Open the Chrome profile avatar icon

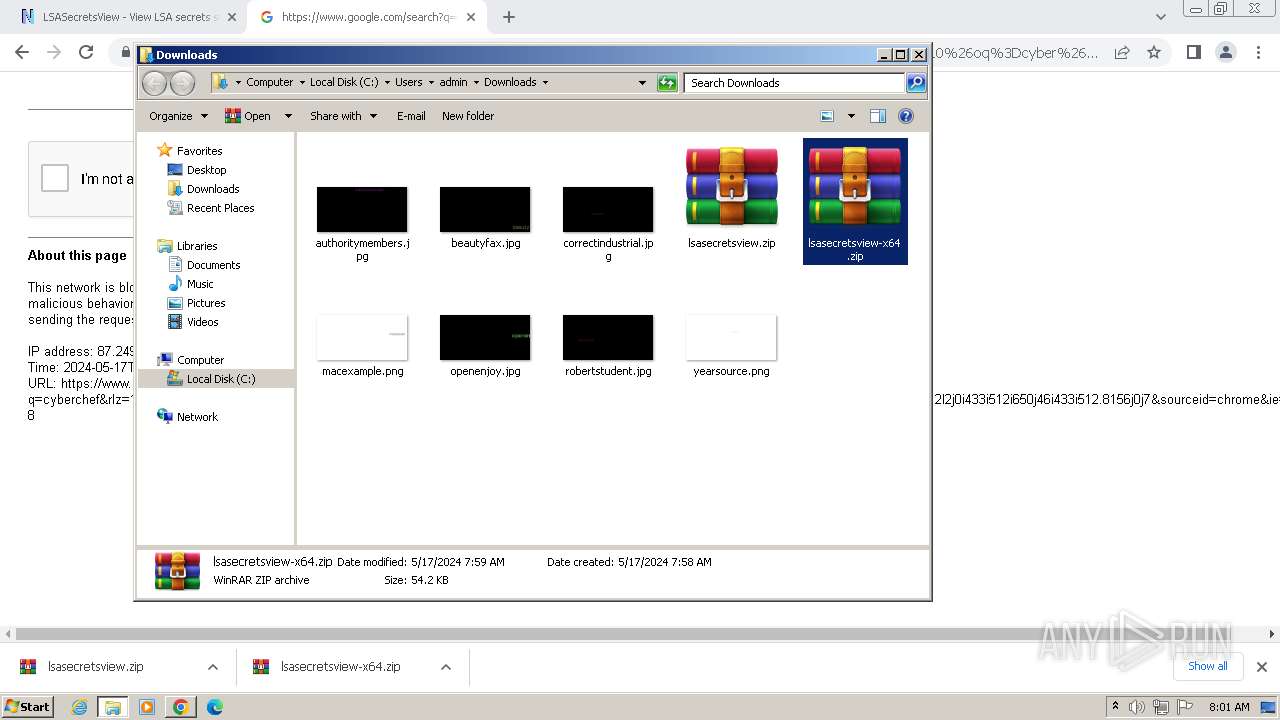1225,52
